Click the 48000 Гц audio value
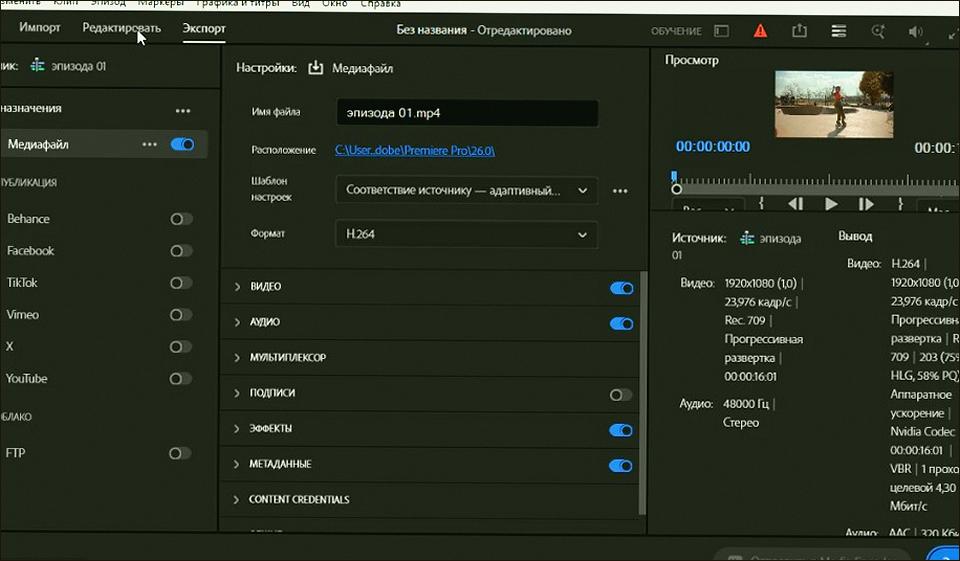This screenshot has height=561, width=960. (x=746, y=404)
